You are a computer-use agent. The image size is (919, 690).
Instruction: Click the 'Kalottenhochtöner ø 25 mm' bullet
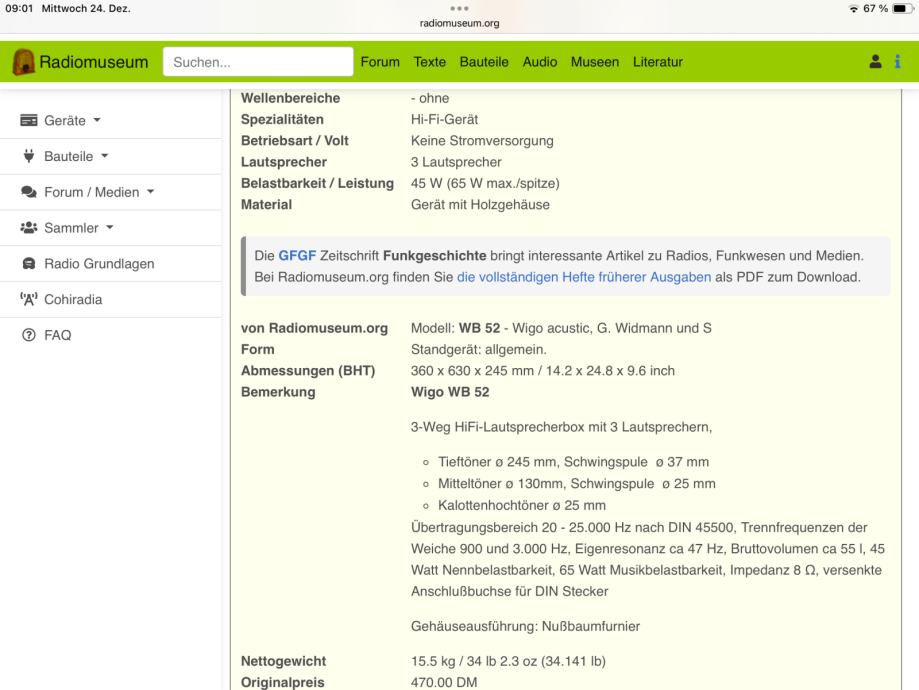click(522, 505)
